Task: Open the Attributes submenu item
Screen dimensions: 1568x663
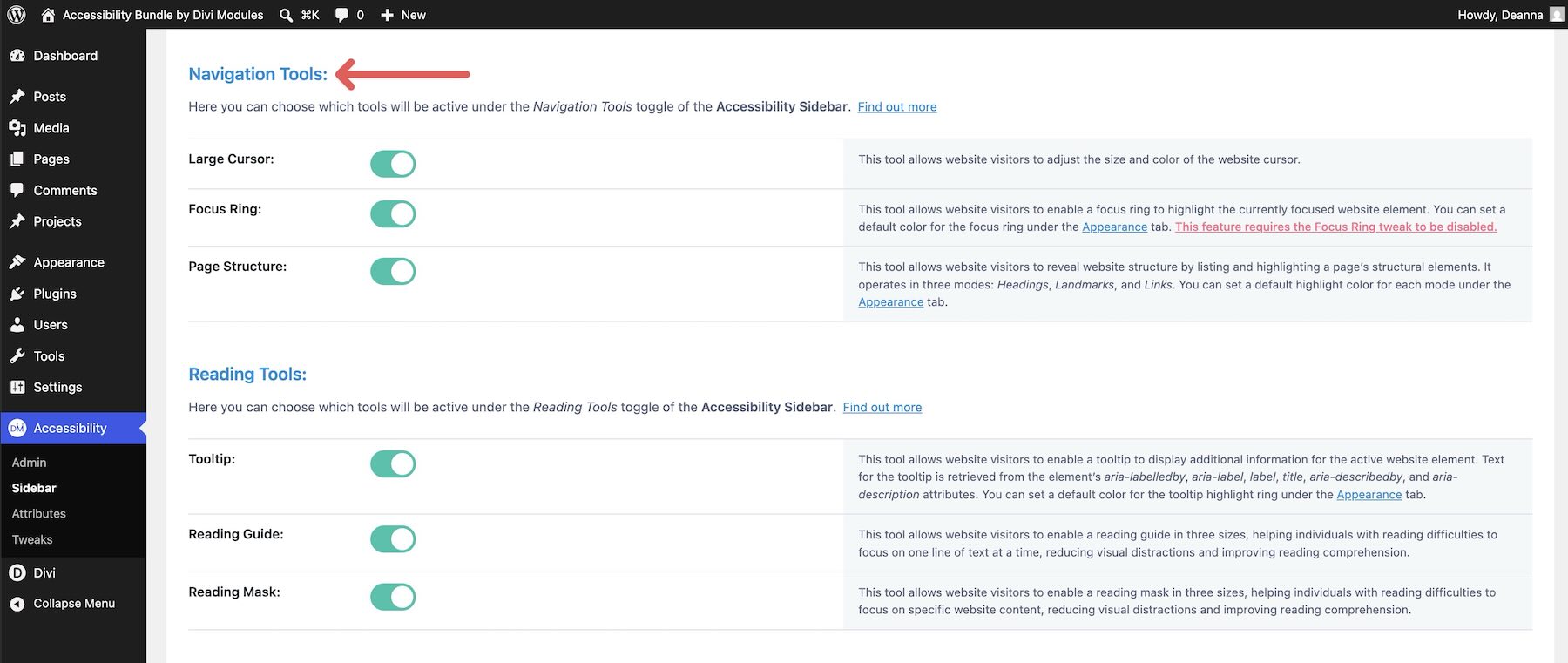Action: 39,514
